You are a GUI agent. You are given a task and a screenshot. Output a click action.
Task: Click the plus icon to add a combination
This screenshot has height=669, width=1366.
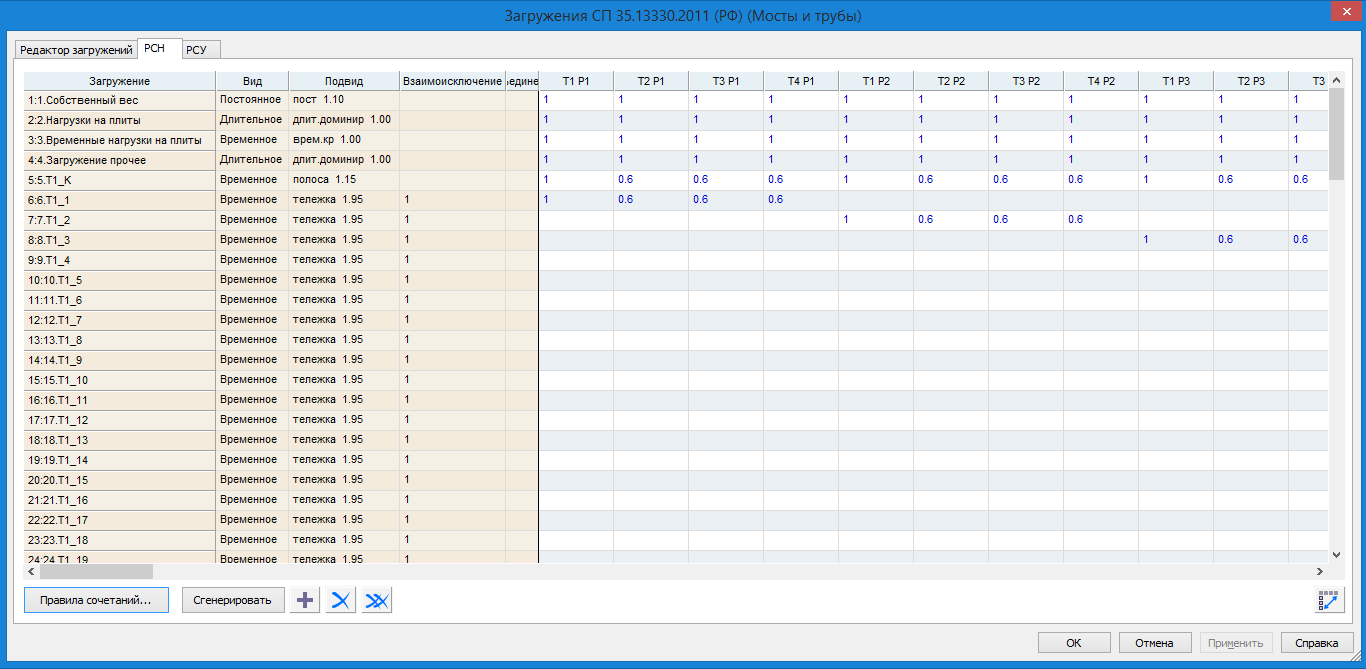[305, 600]
